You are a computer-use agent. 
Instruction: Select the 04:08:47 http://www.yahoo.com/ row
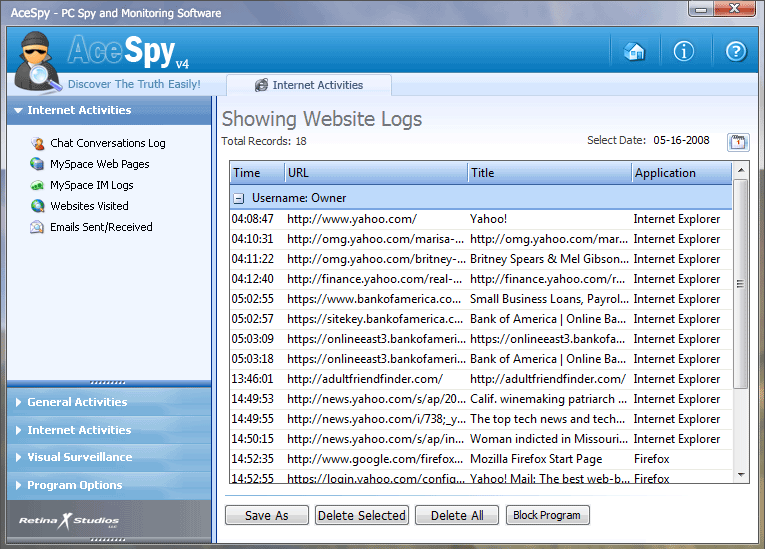pyautogui.click(x=481, y=219)
